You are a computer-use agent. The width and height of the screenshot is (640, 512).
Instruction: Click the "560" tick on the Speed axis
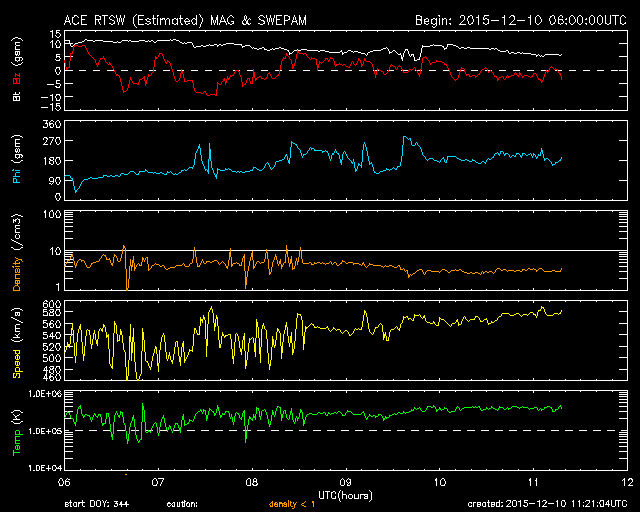[52, 324]
